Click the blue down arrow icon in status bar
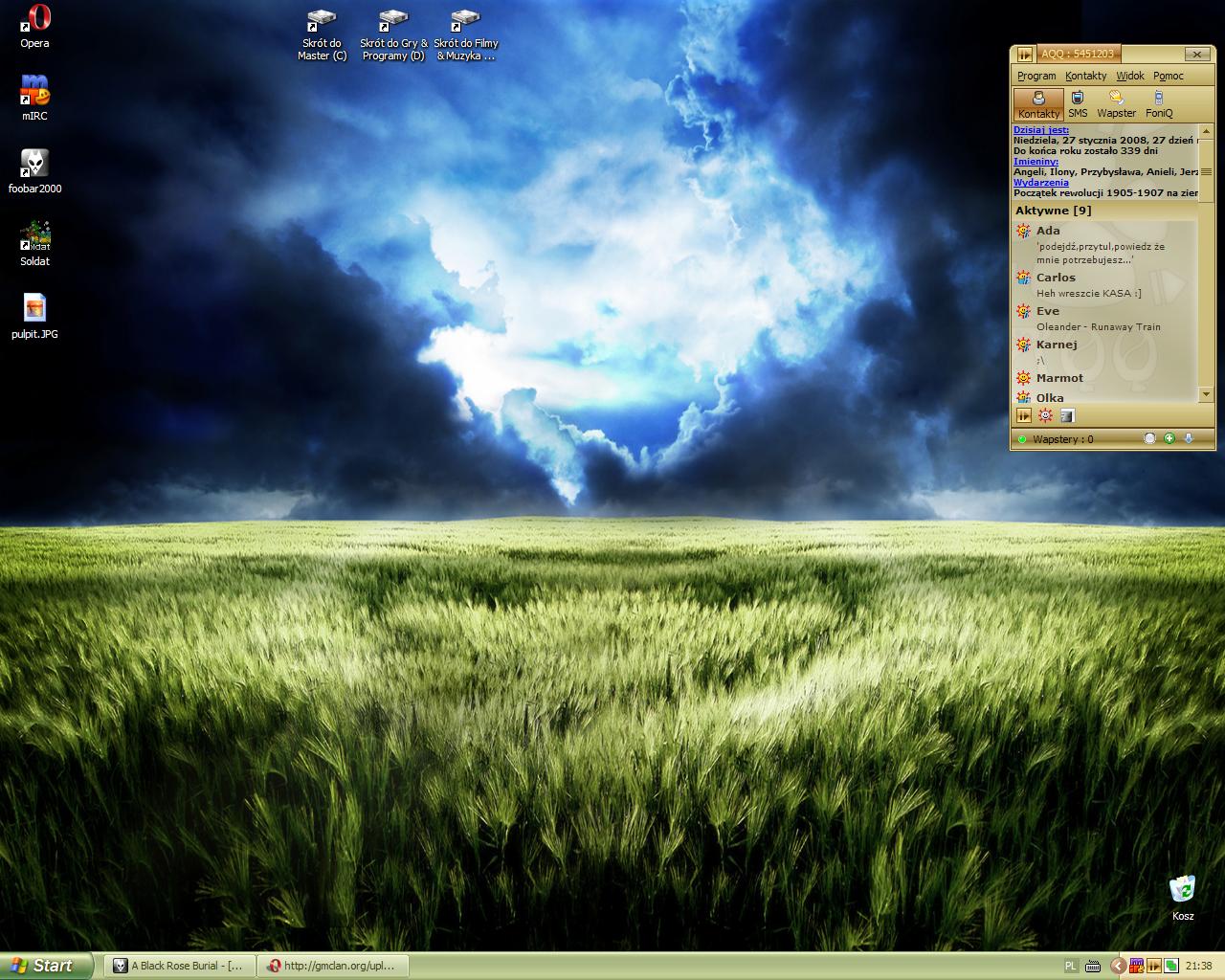Image resolution: width=1225 pixels, height=980 pixels. click(x=1189, y=438)
